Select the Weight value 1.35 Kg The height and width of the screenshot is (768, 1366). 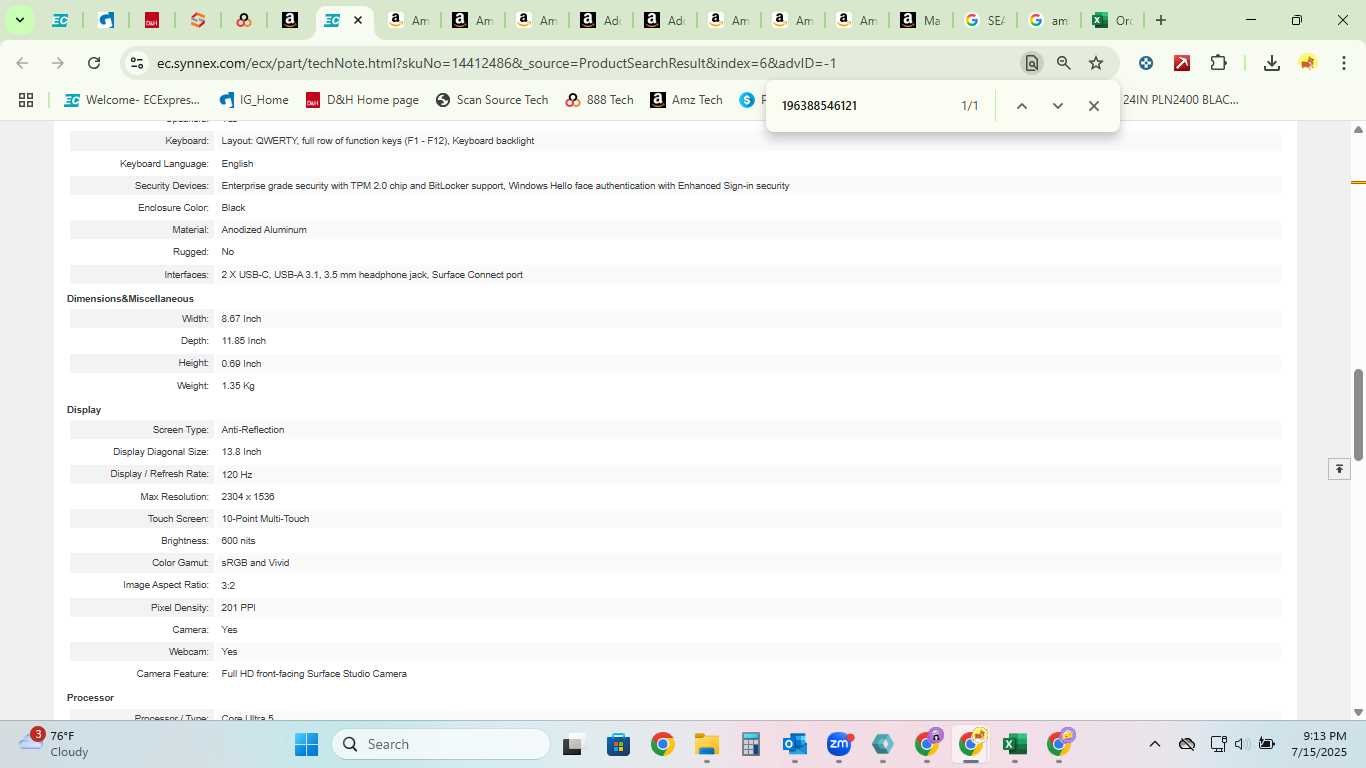[x=238, y=386]
